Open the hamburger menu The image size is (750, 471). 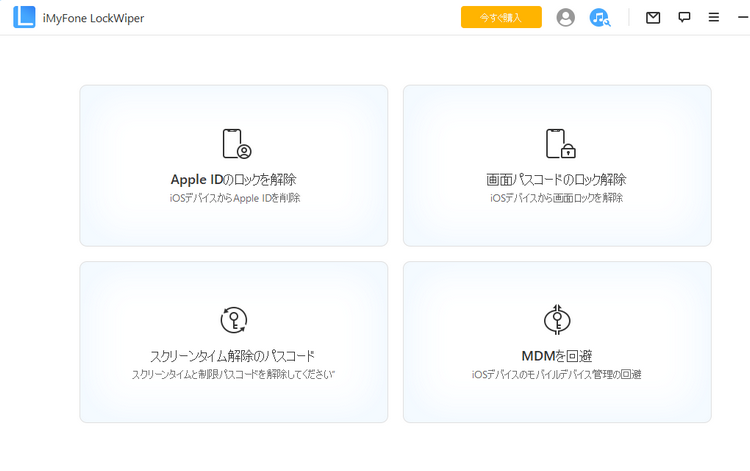pyautogui.click(x=714, y=18)
